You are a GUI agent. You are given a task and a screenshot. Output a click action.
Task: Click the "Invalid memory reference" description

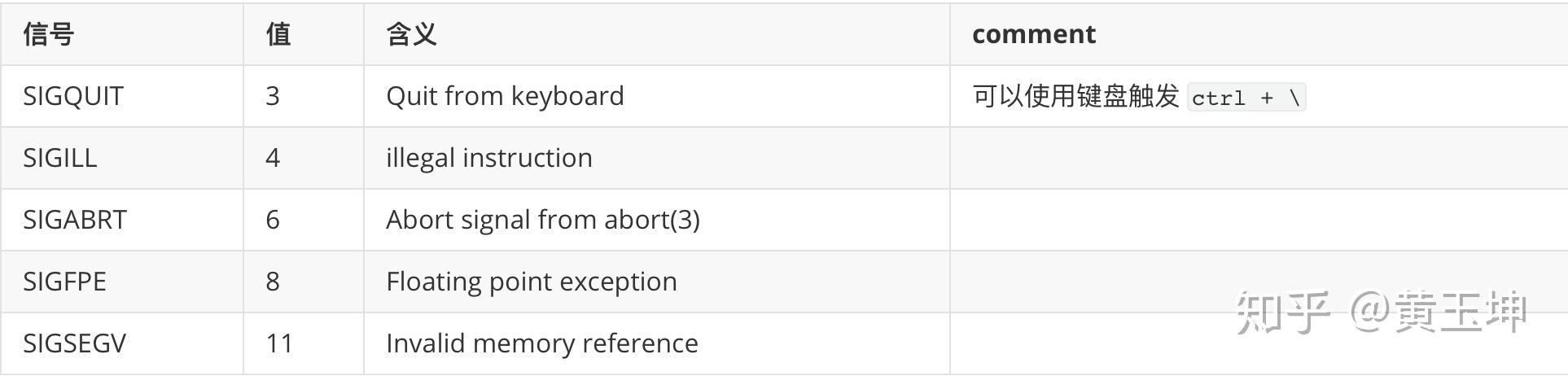(x=541, y=343)
